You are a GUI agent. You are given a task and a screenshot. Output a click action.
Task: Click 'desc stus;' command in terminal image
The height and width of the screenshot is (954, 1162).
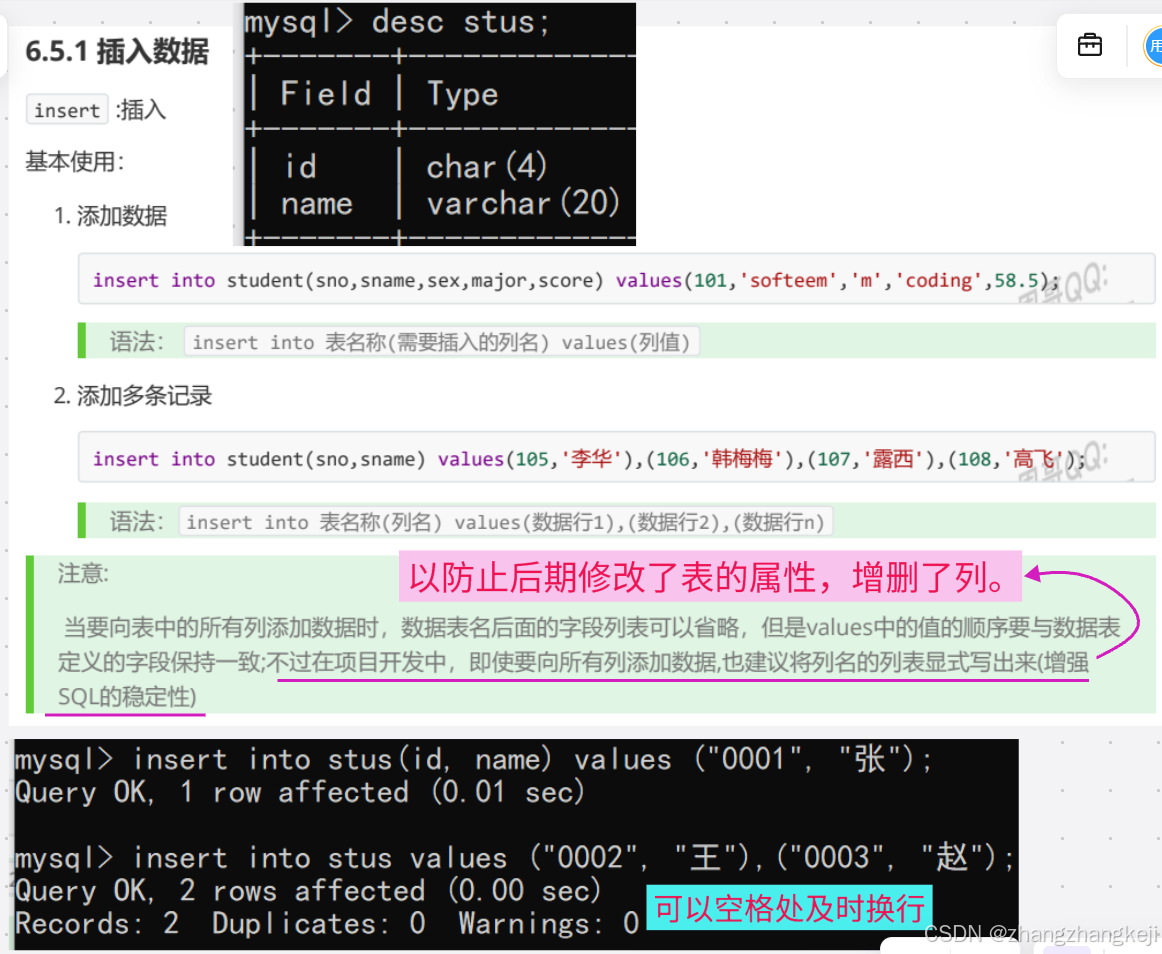pyautogui.click(x=460, y=21)
